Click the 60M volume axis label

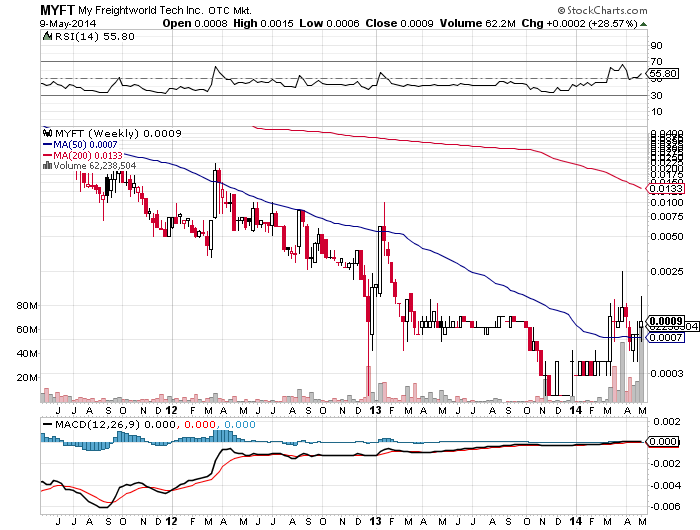(27, 330)
